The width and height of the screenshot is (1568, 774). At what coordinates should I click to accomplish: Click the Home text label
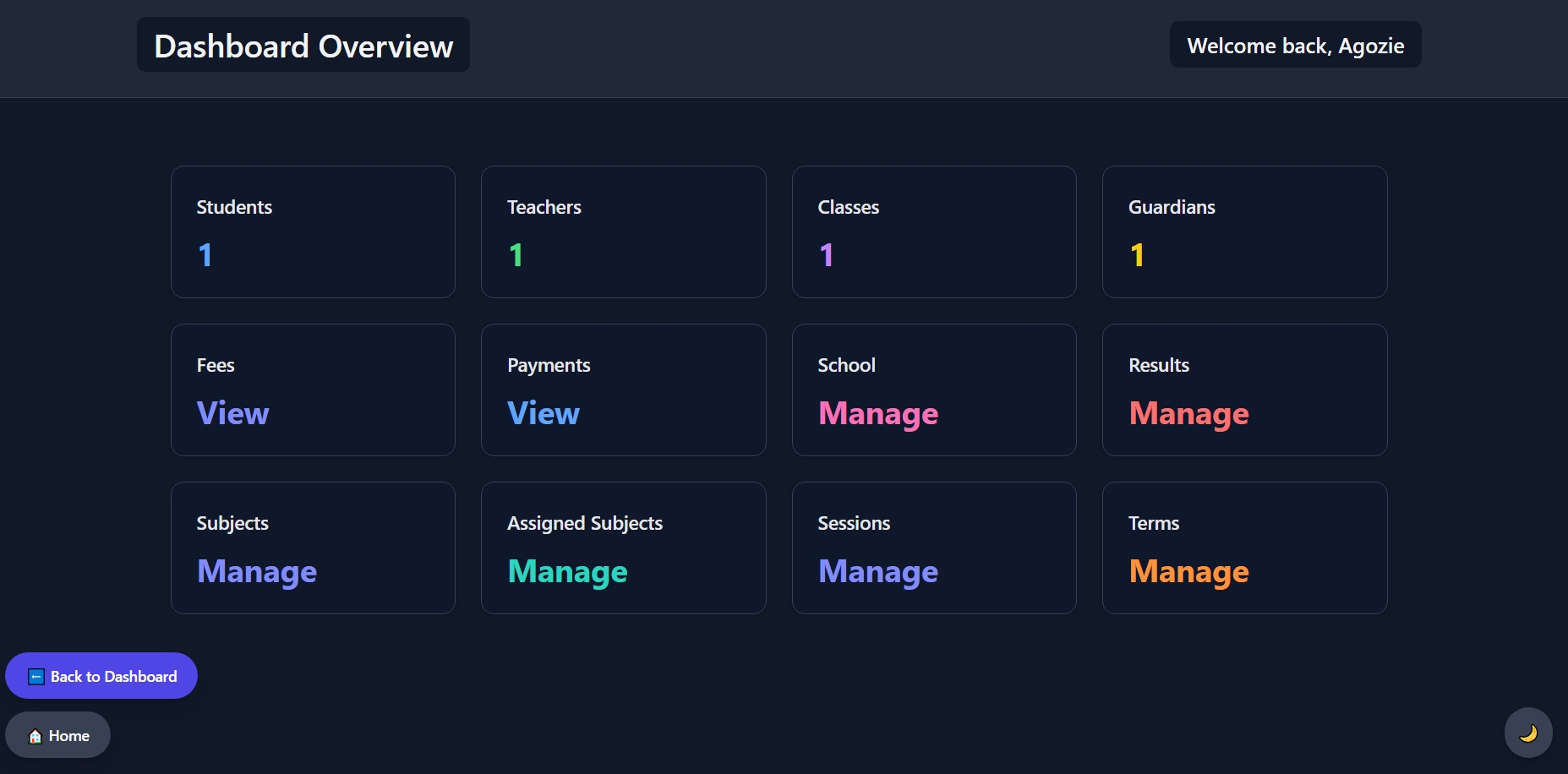(x=69, y=736)
